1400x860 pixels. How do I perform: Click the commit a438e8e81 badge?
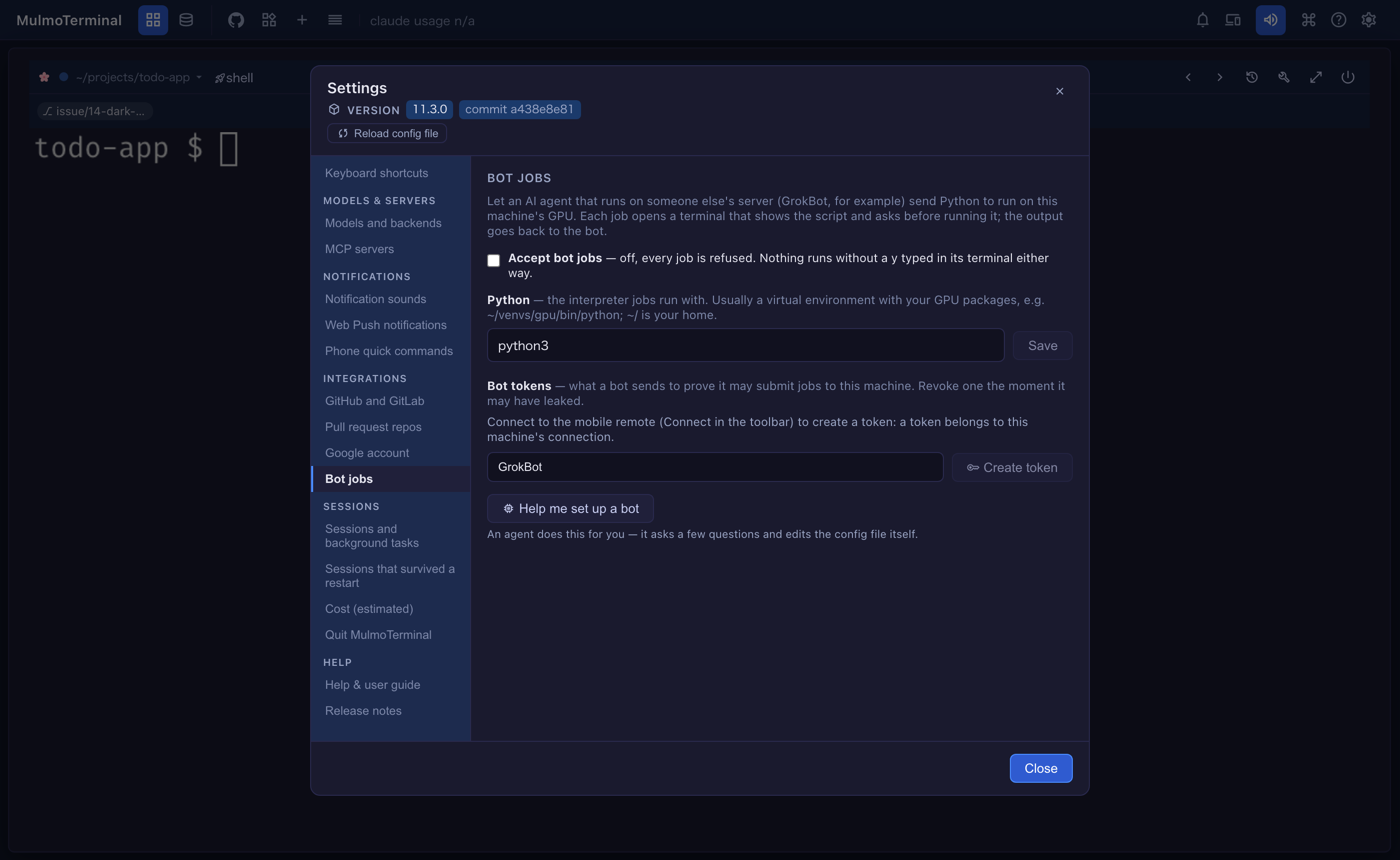(x=520, y=109)
